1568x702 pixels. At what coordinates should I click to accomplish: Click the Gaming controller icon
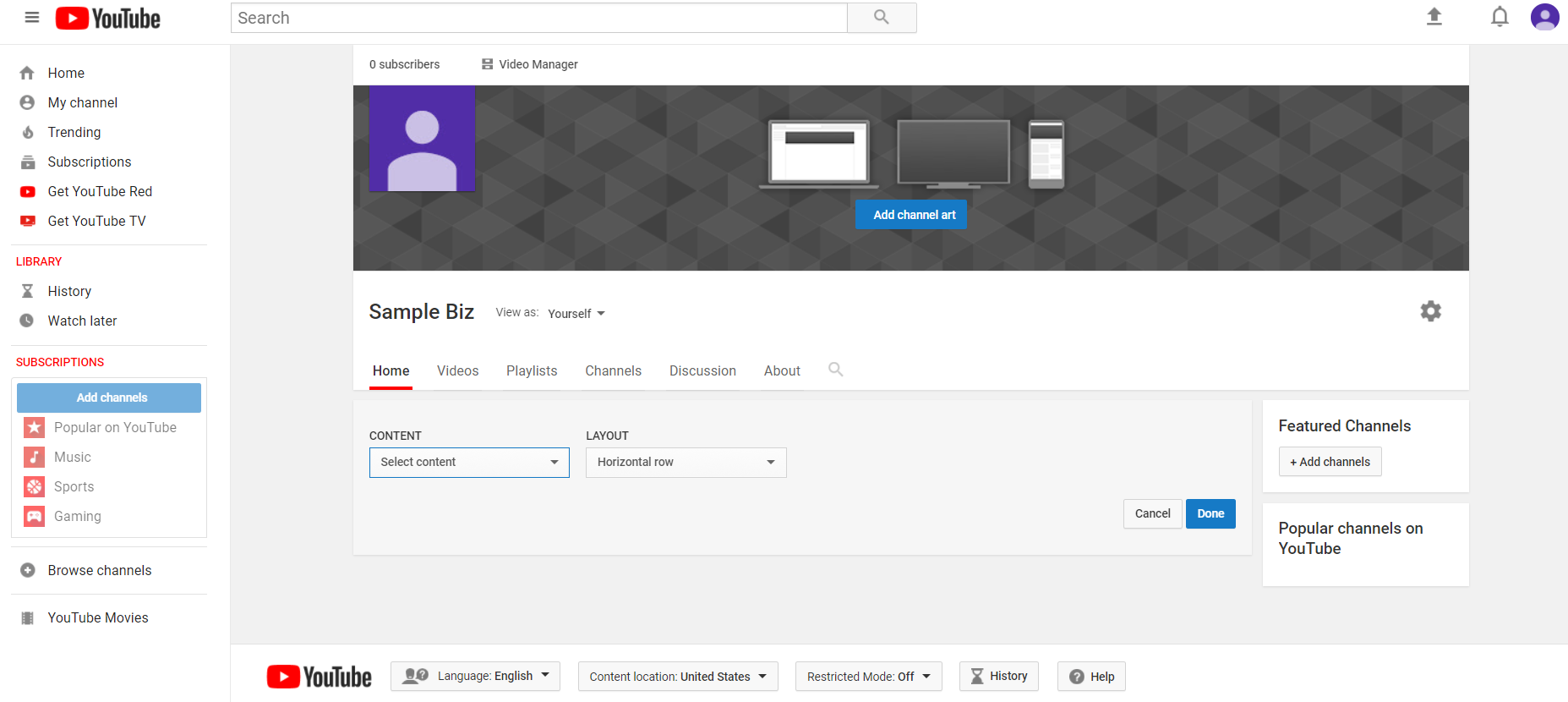pyautogui.click(x=34, y=516)
